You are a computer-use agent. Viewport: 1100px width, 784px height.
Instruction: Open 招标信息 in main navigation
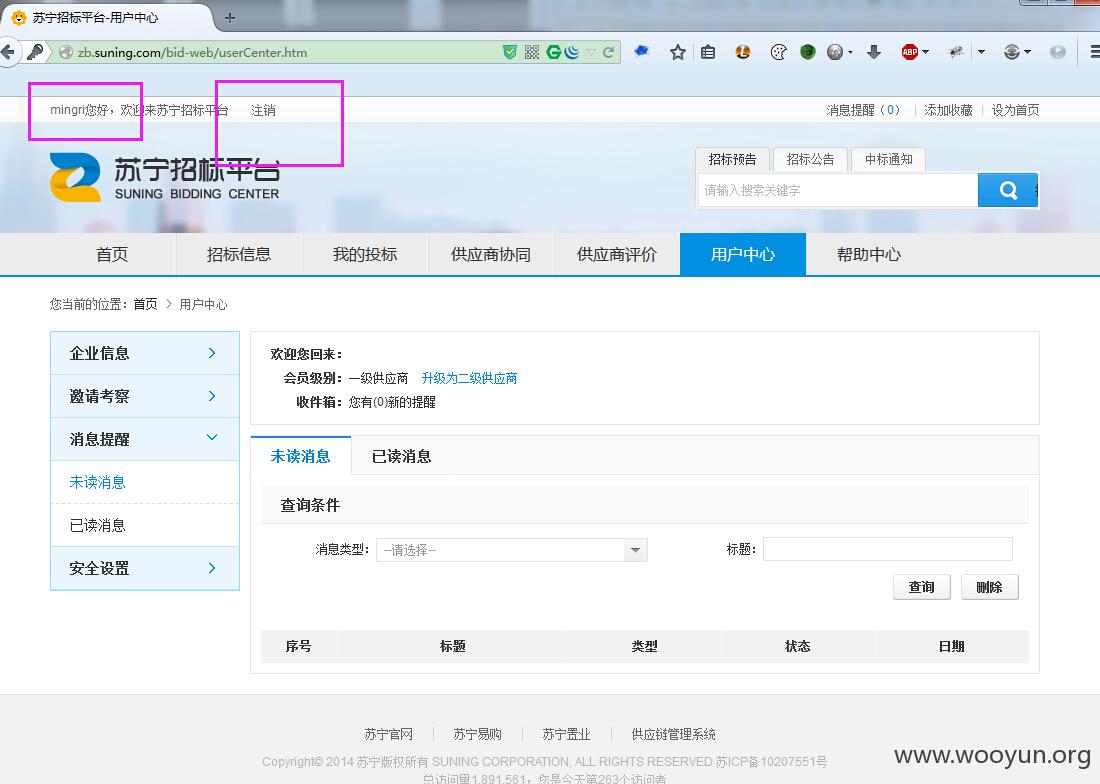[x=239, y=255]
